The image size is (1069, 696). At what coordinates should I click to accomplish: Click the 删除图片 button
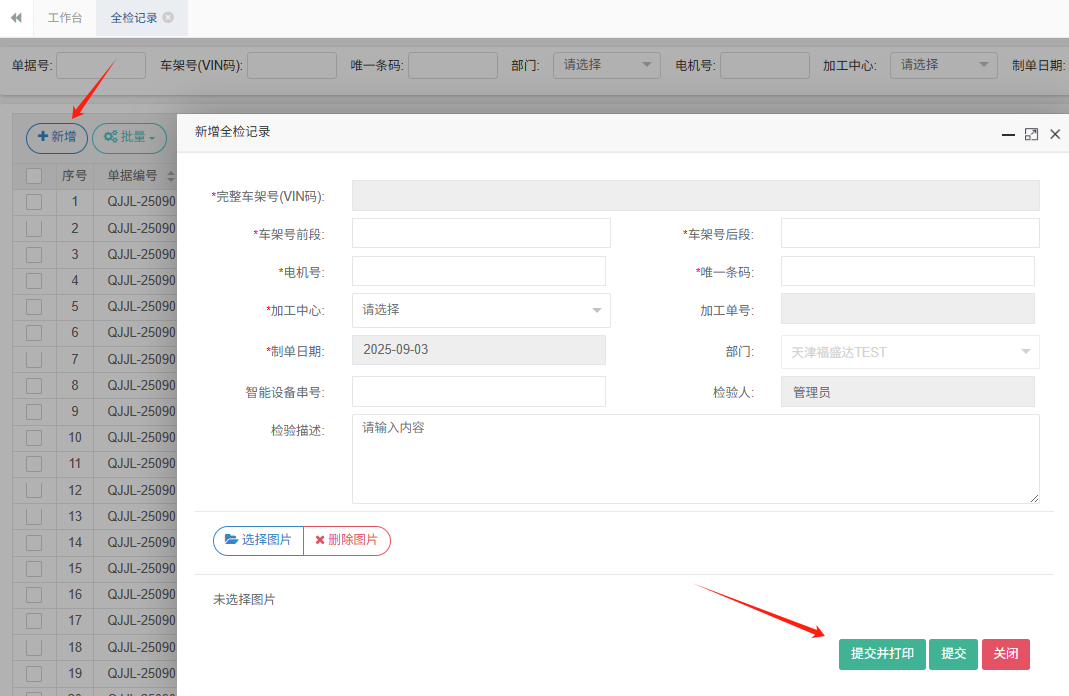tap(347, 540)
